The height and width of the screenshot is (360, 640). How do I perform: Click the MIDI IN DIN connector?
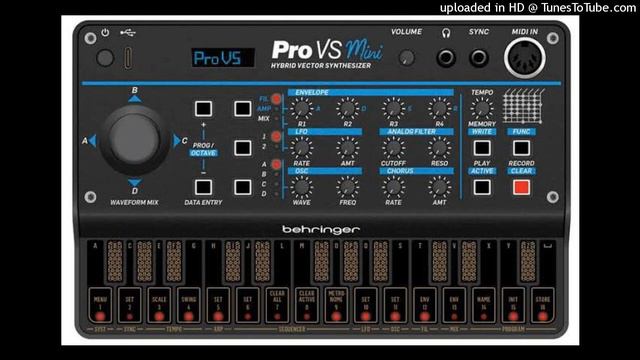(524, 58)
